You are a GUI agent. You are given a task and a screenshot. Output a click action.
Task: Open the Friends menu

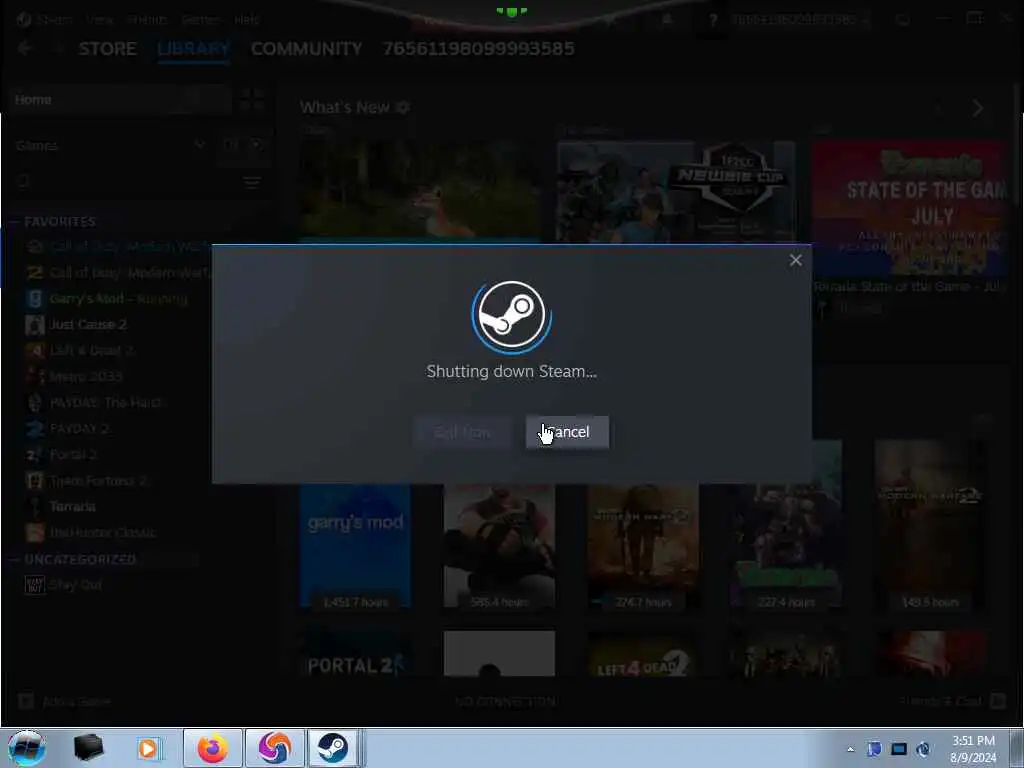pyautogui.click(x=147, y=20)
